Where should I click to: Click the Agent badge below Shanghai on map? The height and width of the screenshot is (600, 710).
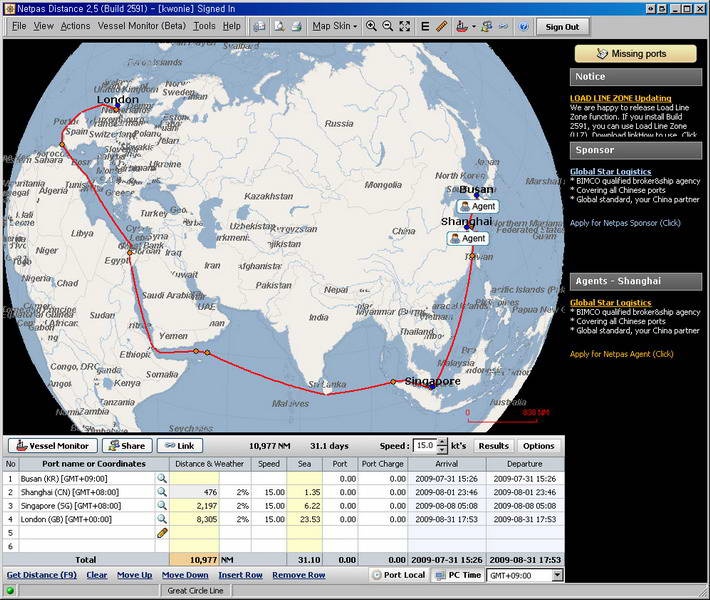(x=468, y=238)
